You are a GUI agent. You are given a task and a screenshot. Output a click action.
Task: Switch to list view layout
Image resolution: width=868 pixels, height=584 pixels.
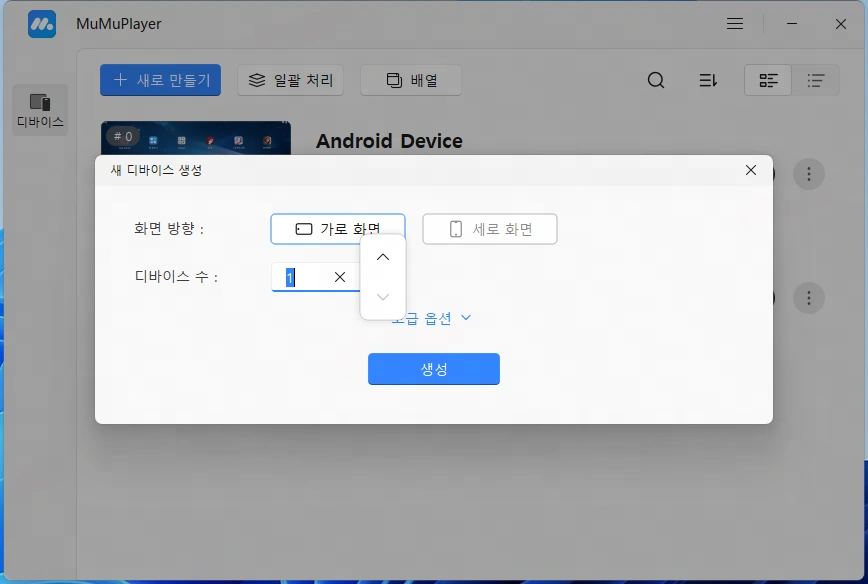pyautogui.click(x=816, y=80)
